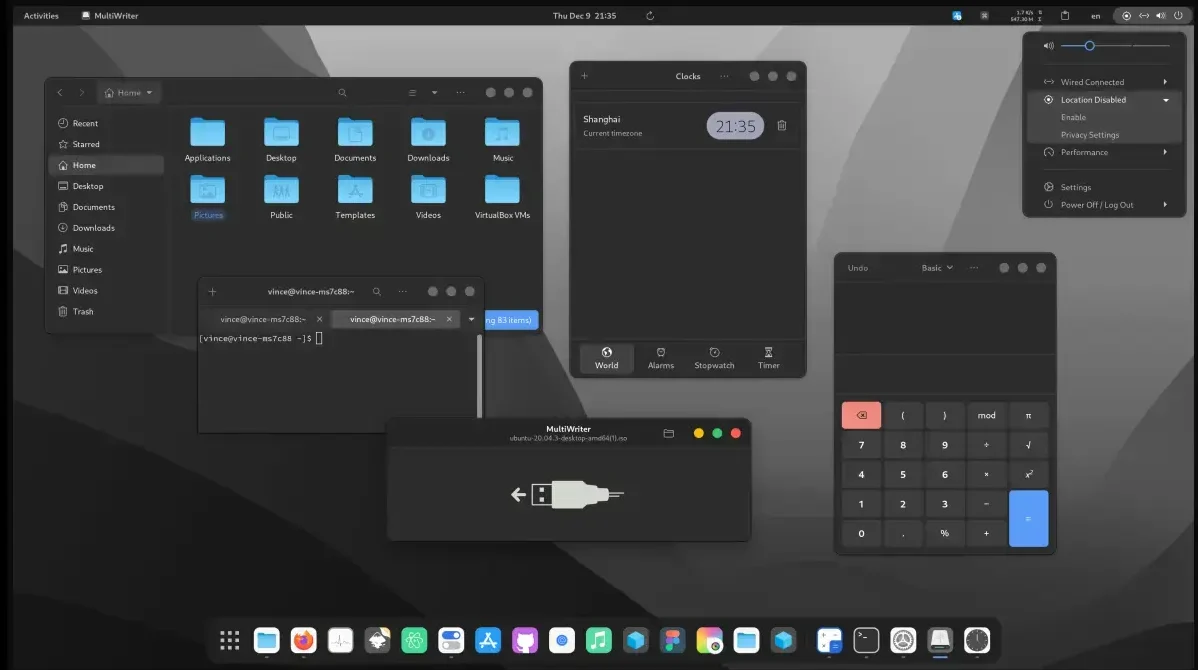The height and width of the screenshot is (670, 1198).
Task: Open the Alarms panel in Clocks
Action: (660, 358)
